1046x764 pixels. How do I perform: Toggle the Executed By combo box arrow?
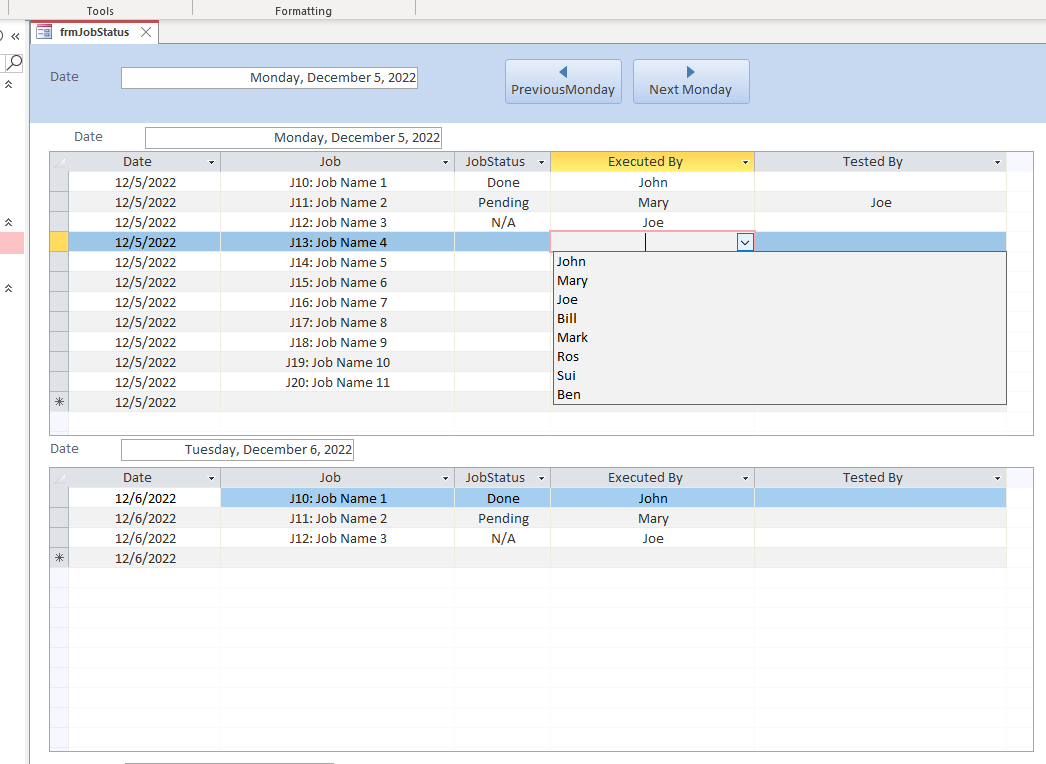(x=744, y=242)
